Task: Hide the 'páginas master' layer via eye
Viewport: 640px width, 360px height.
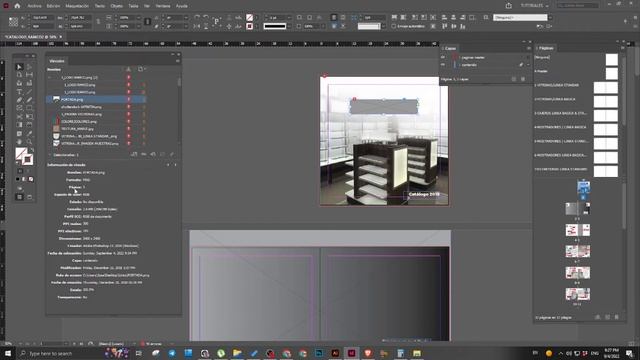Action: pos(443,58)
